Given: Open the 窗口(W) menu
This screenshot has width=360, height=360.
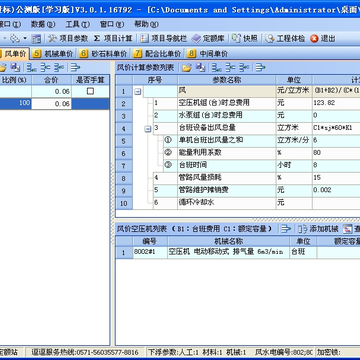Looking at the screenshot, I should (x=112, y=24).
